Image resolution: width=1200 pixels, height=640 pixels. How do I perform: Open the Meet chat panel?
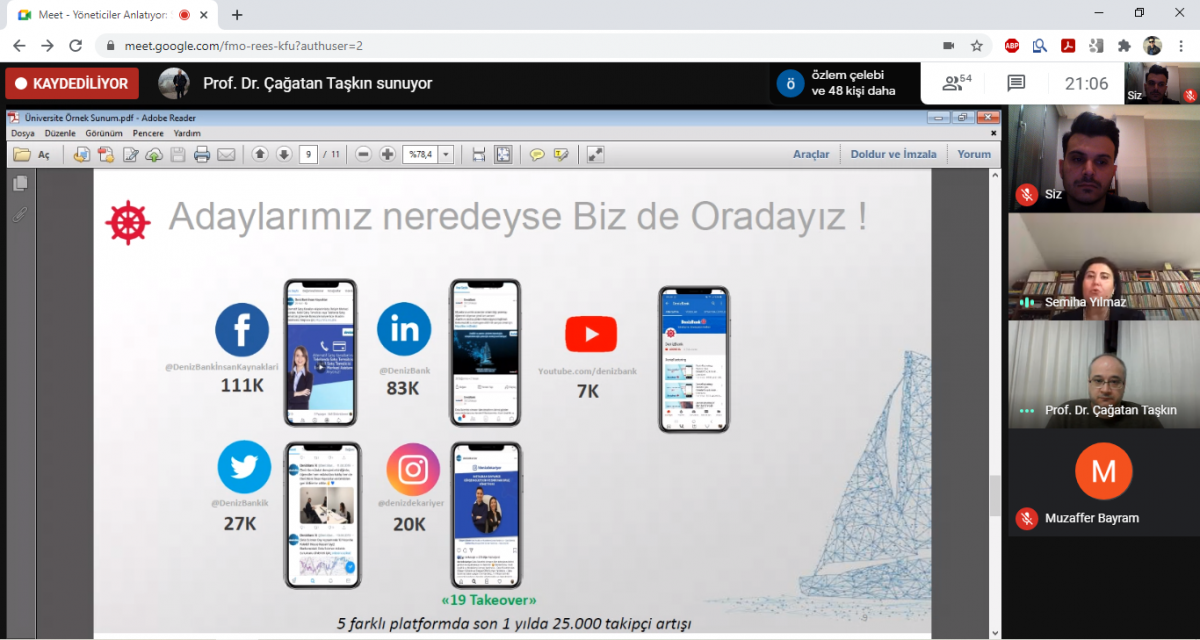click(1016, 83)
